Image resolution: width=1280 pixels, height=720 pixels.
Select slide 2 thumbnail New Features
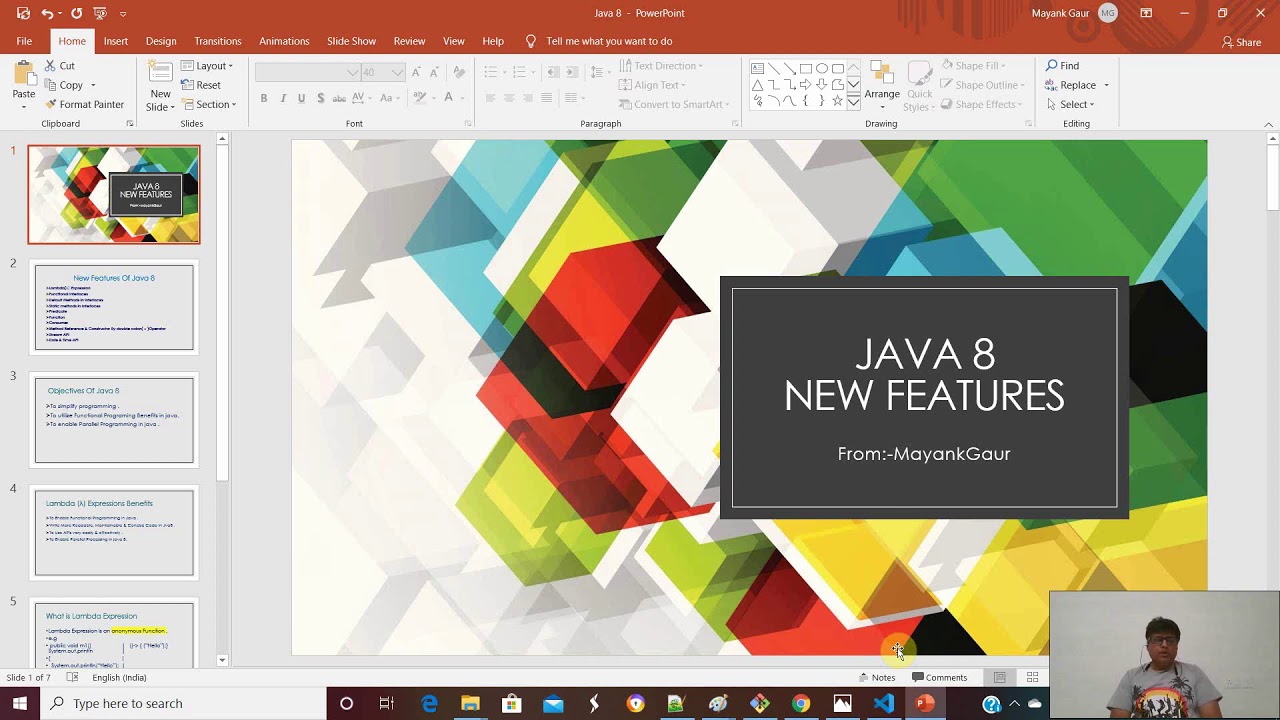point(114,307)
